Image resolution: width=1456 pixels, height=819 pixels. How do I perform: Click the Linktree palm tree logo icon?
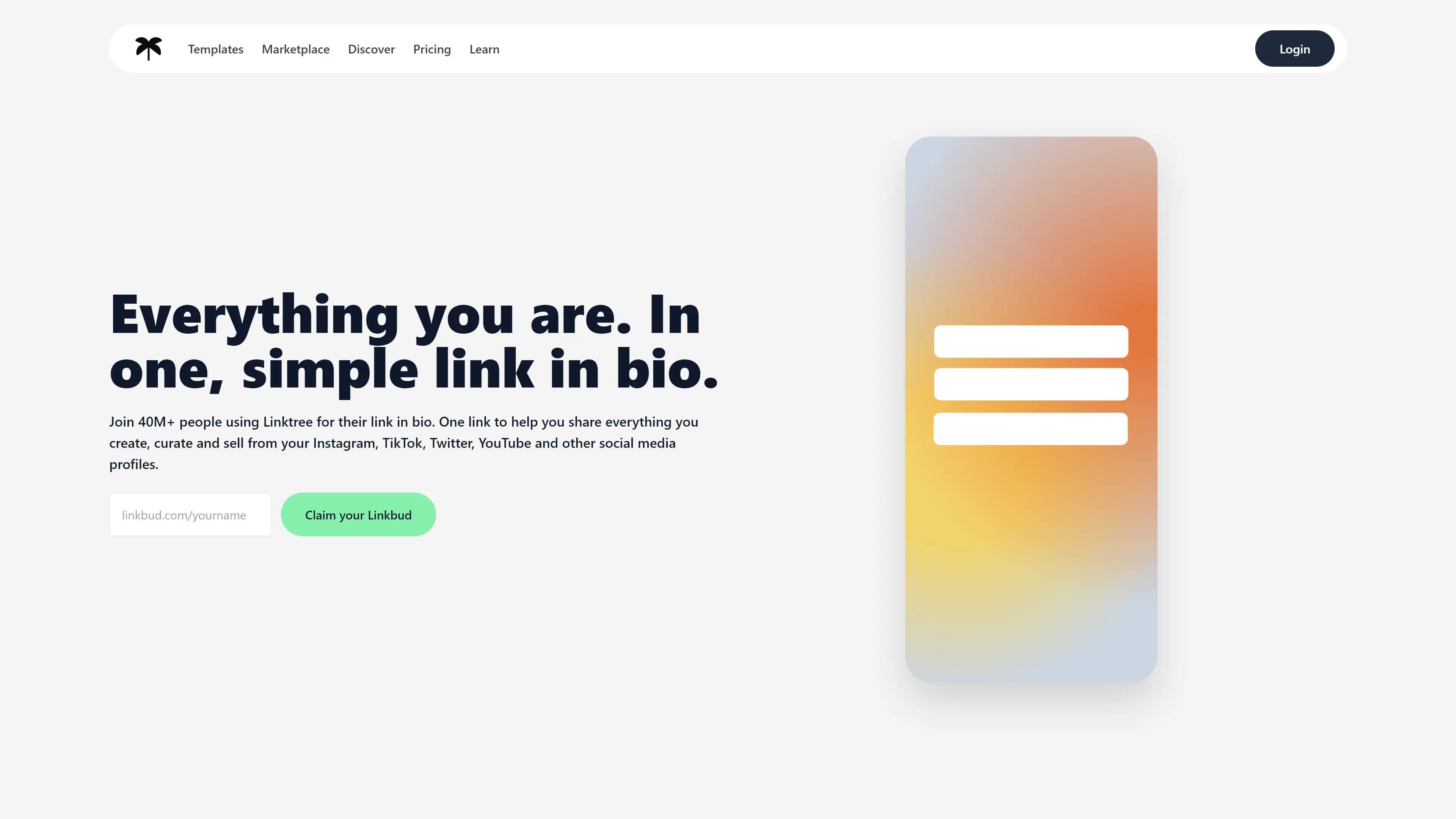click(147, 48)
